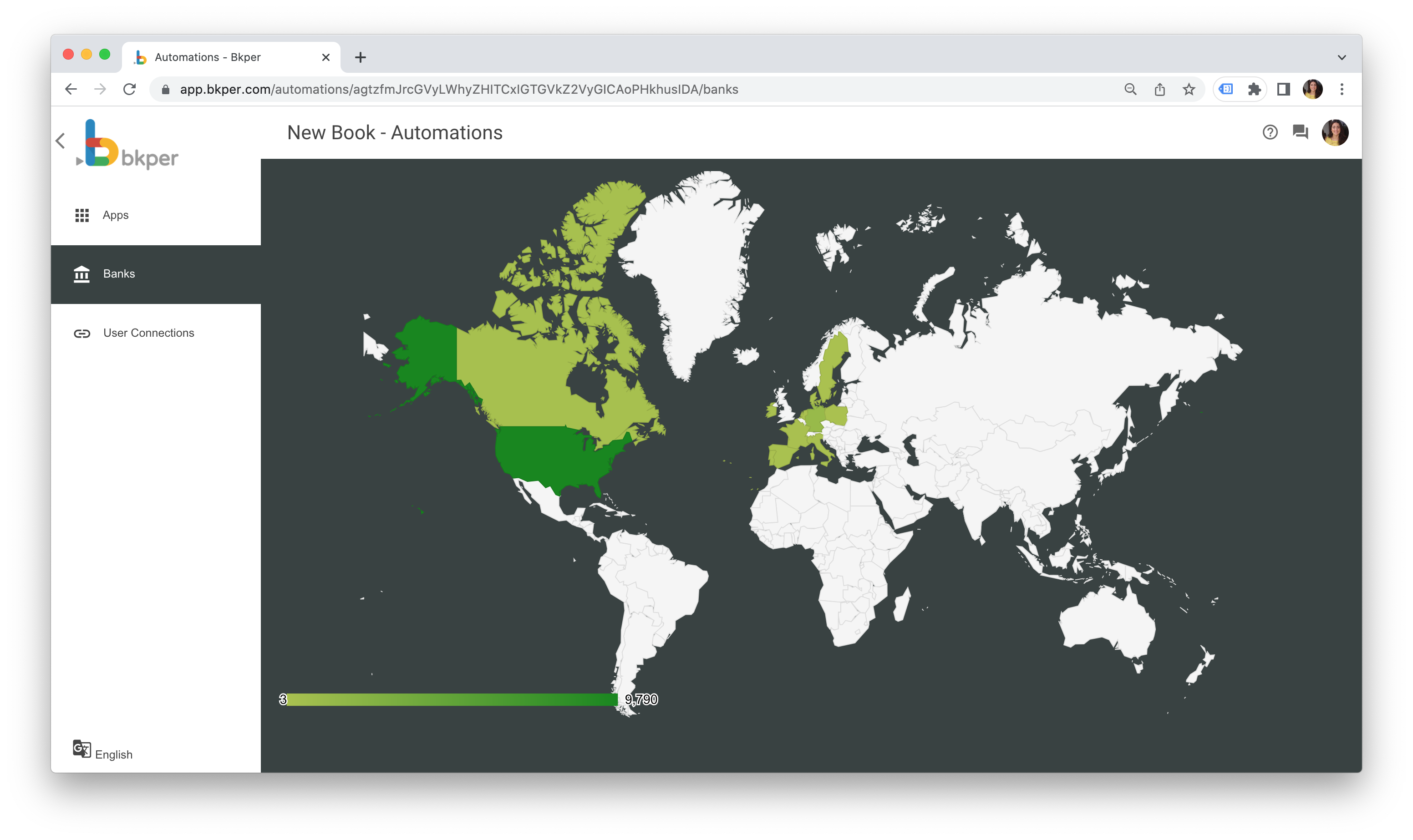The image size is (1413, 840).
Task: Toggle the browser side panel icon
Action: pos(1283,89)
